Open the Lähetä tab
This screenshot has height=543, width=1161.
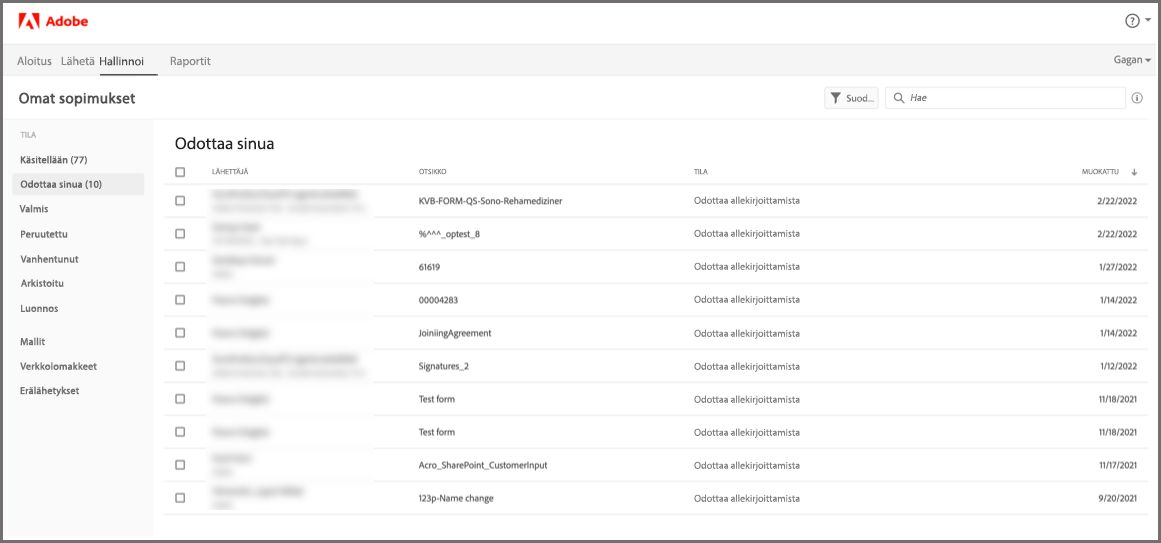pos(78,61)
